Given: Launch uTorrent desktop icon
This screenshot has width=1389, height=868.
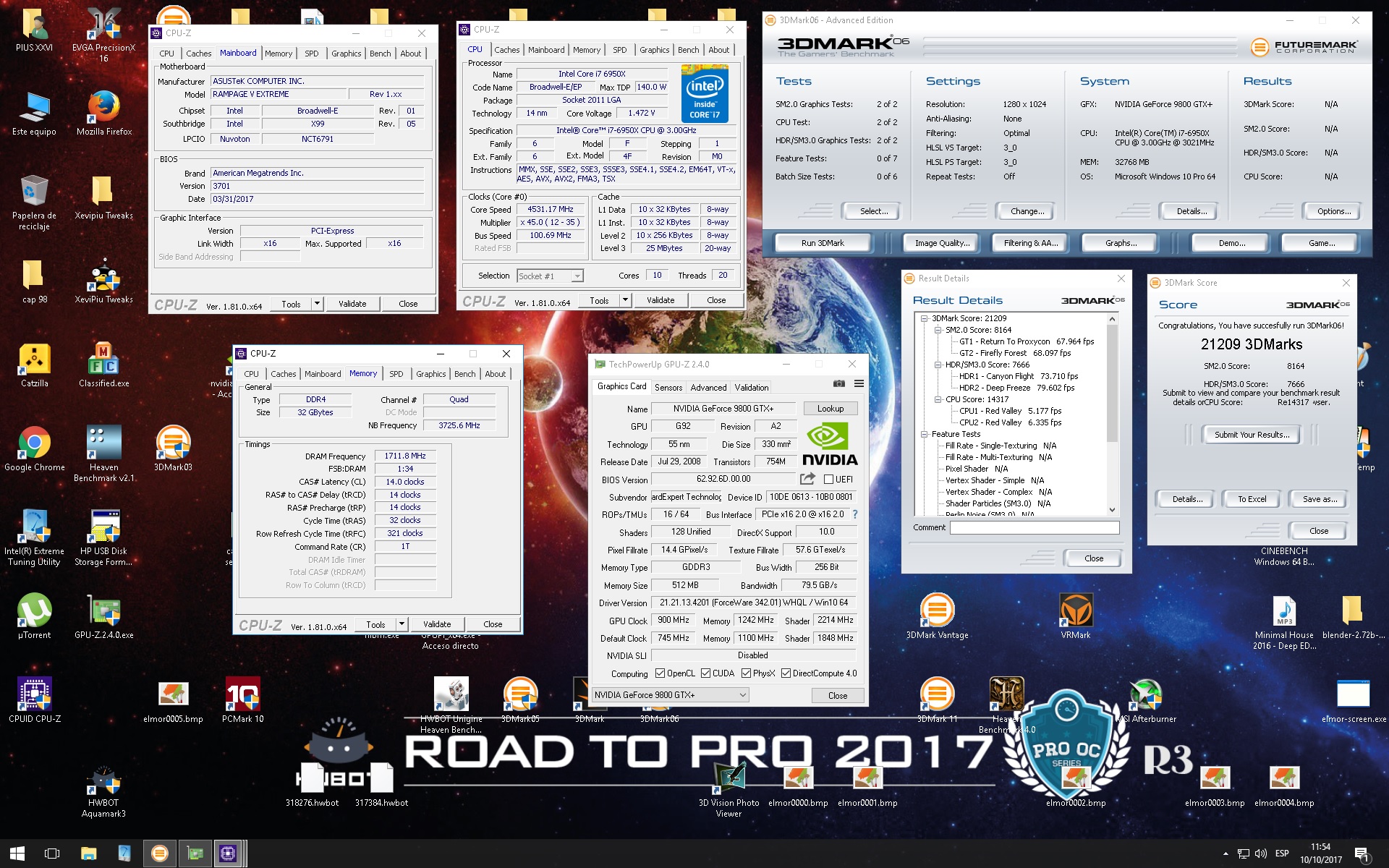Looking at the screenshot, I should [34, 616].
